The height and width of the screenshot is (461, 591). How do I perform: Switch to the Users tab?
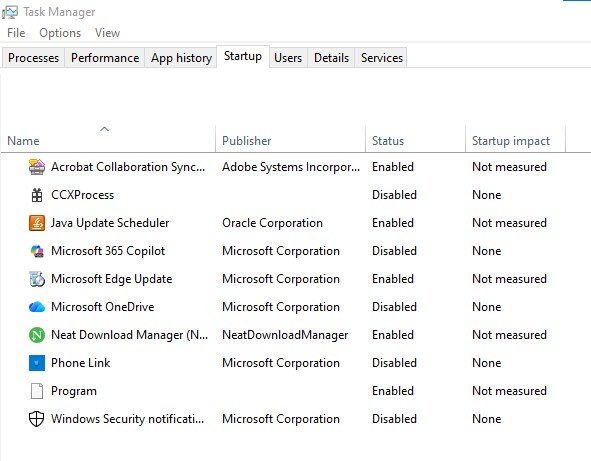pyautogui.click(x=288, y=58)
